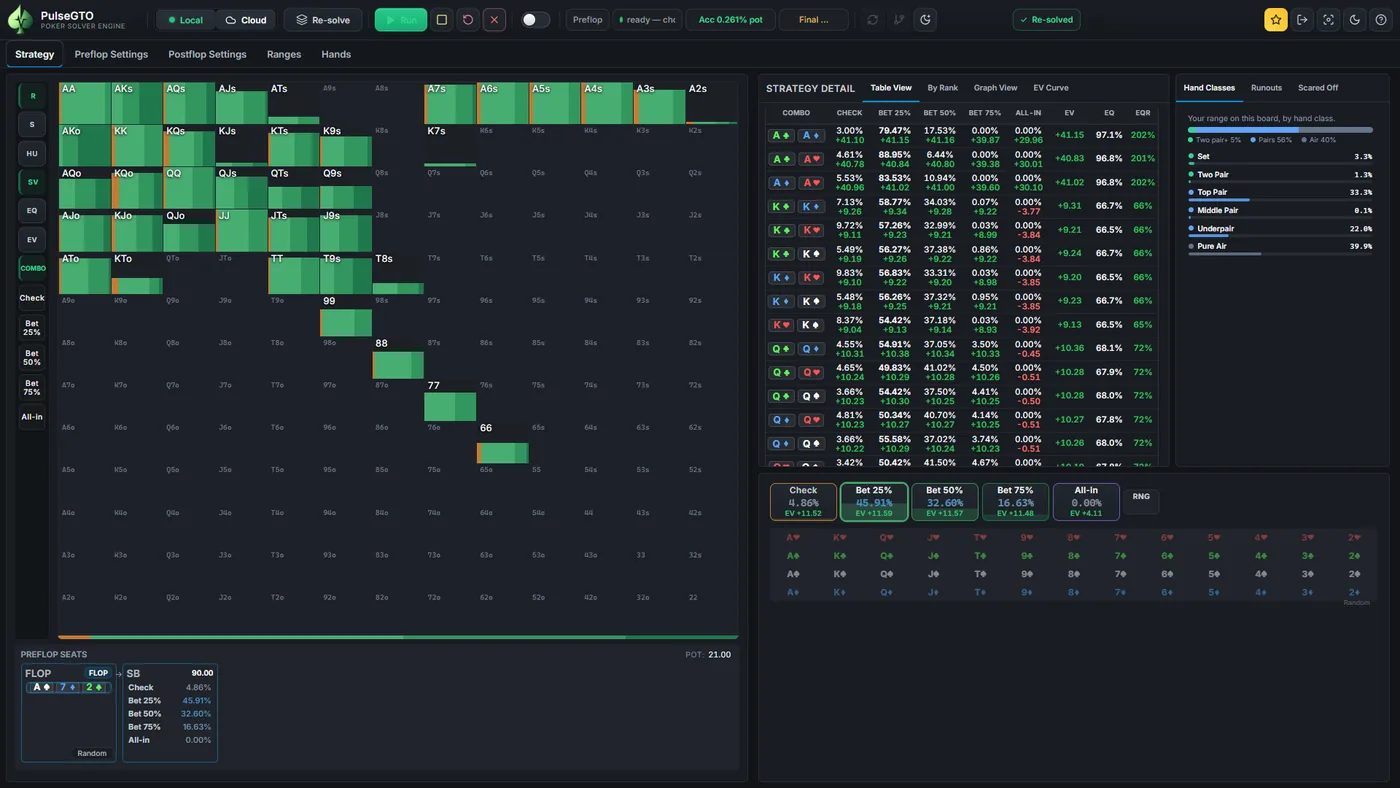This screenshot has height=788, width=1400.
Task: Open help via the question mark icon
Action: click(1381, 20)
